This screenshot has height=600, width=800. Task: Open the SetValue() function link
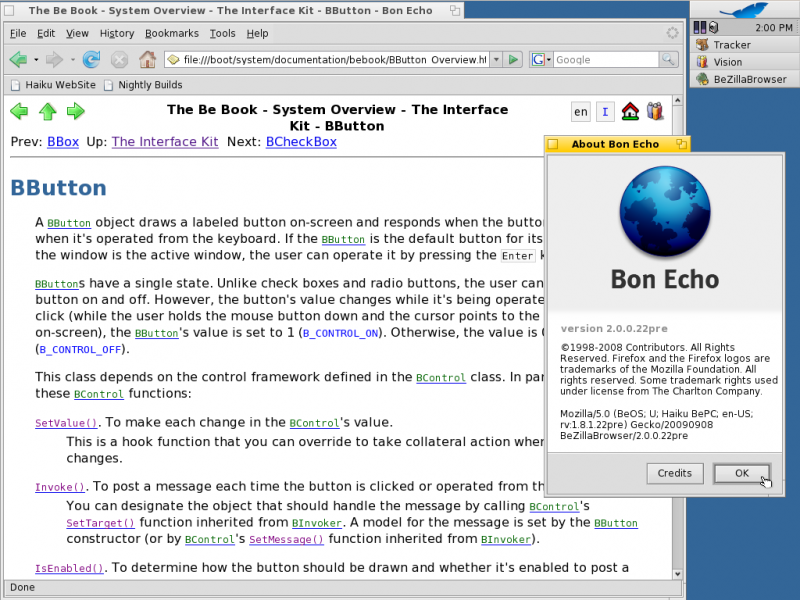(66, 423)
